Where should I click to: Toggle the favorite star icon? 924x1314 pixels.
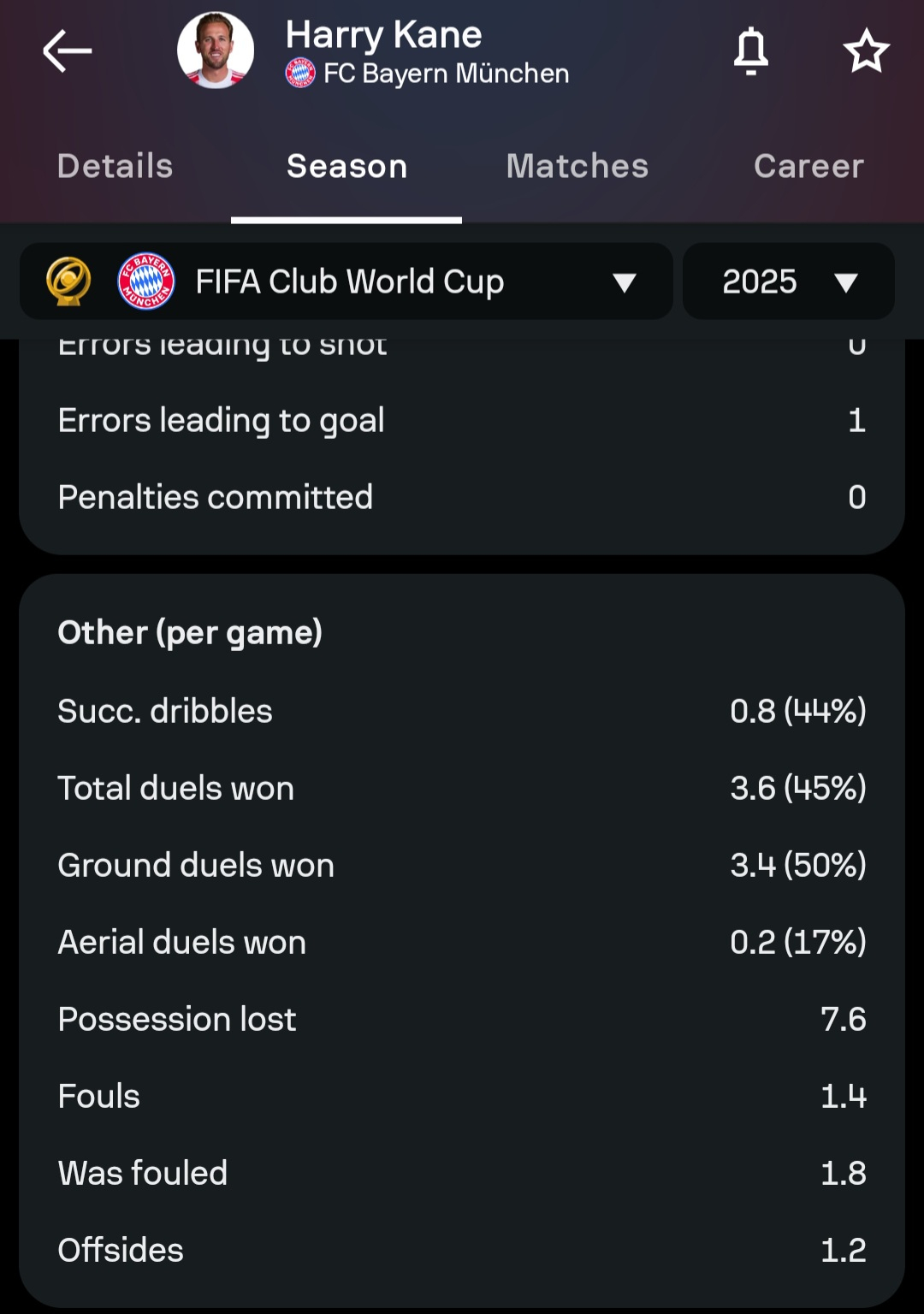866,51
